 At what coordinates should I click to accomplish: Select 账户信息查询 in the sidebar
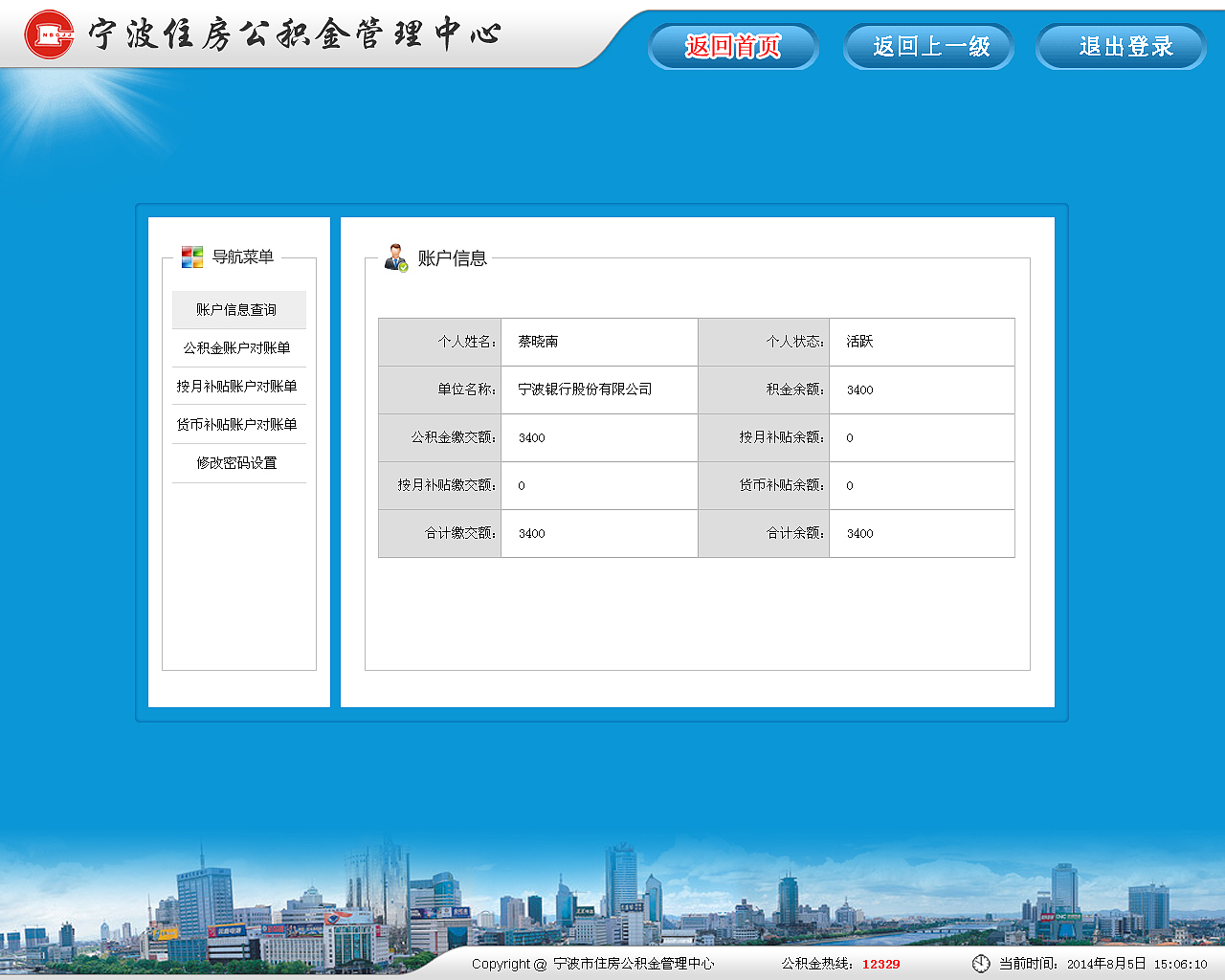tap(238, 309)
